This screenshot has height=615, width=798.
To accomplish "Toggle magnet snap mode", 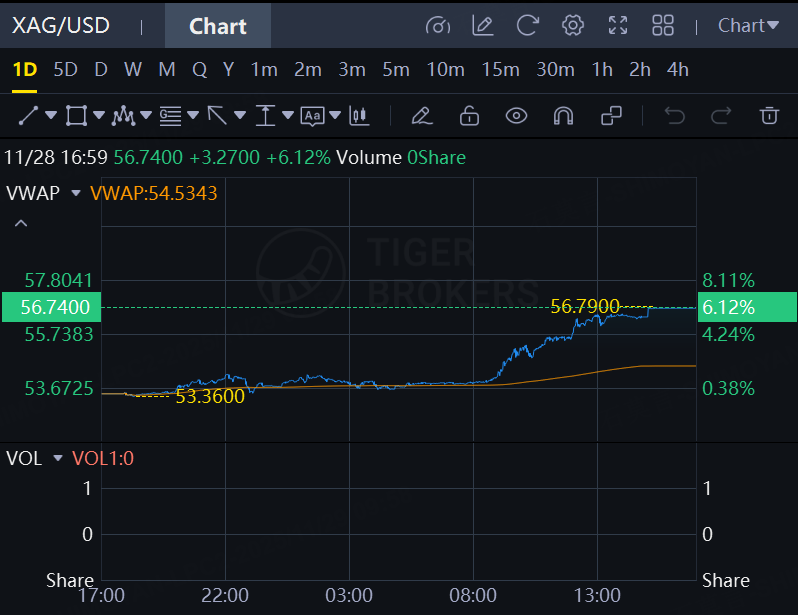I will tap(563, 116).
